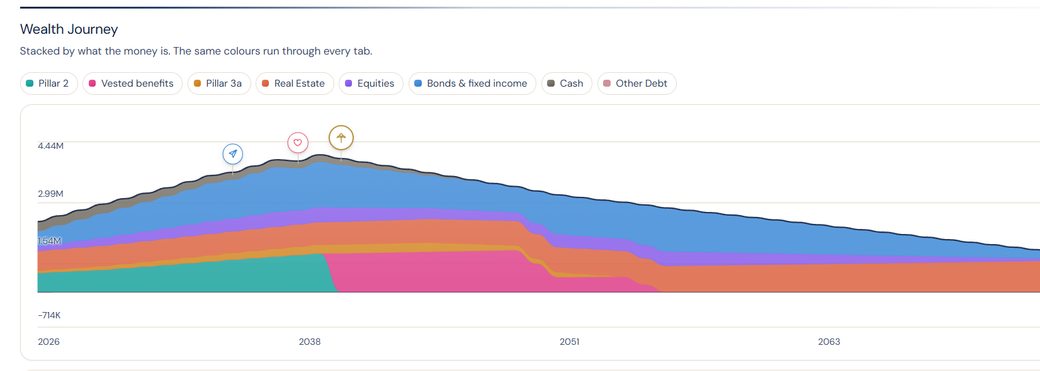1040x371 pixels.
Task: Click the gold umbrella milestone marker
Action: [x=341, y=138]
